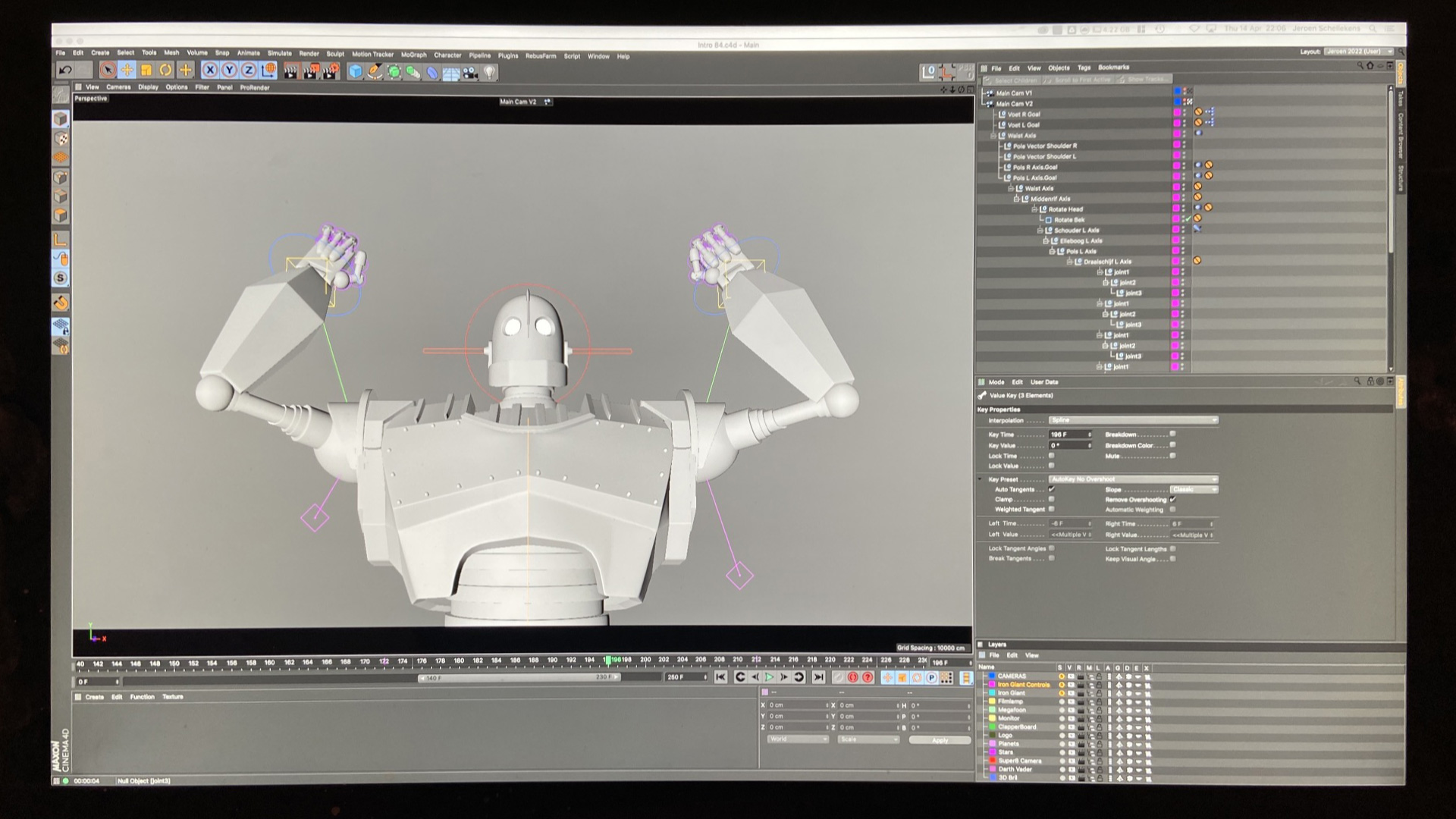Screen dimensions: 1456x819
Task: Enable Lock Tangent Lengths checkbox
Action: 1172,548
